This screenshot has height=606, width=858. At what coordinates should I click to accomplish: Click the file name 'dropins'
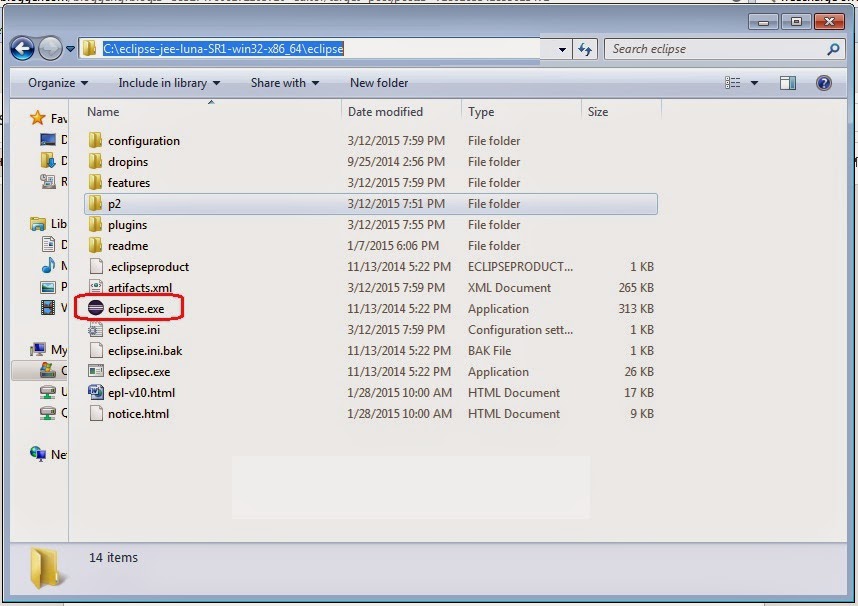[x=128, y=162]
